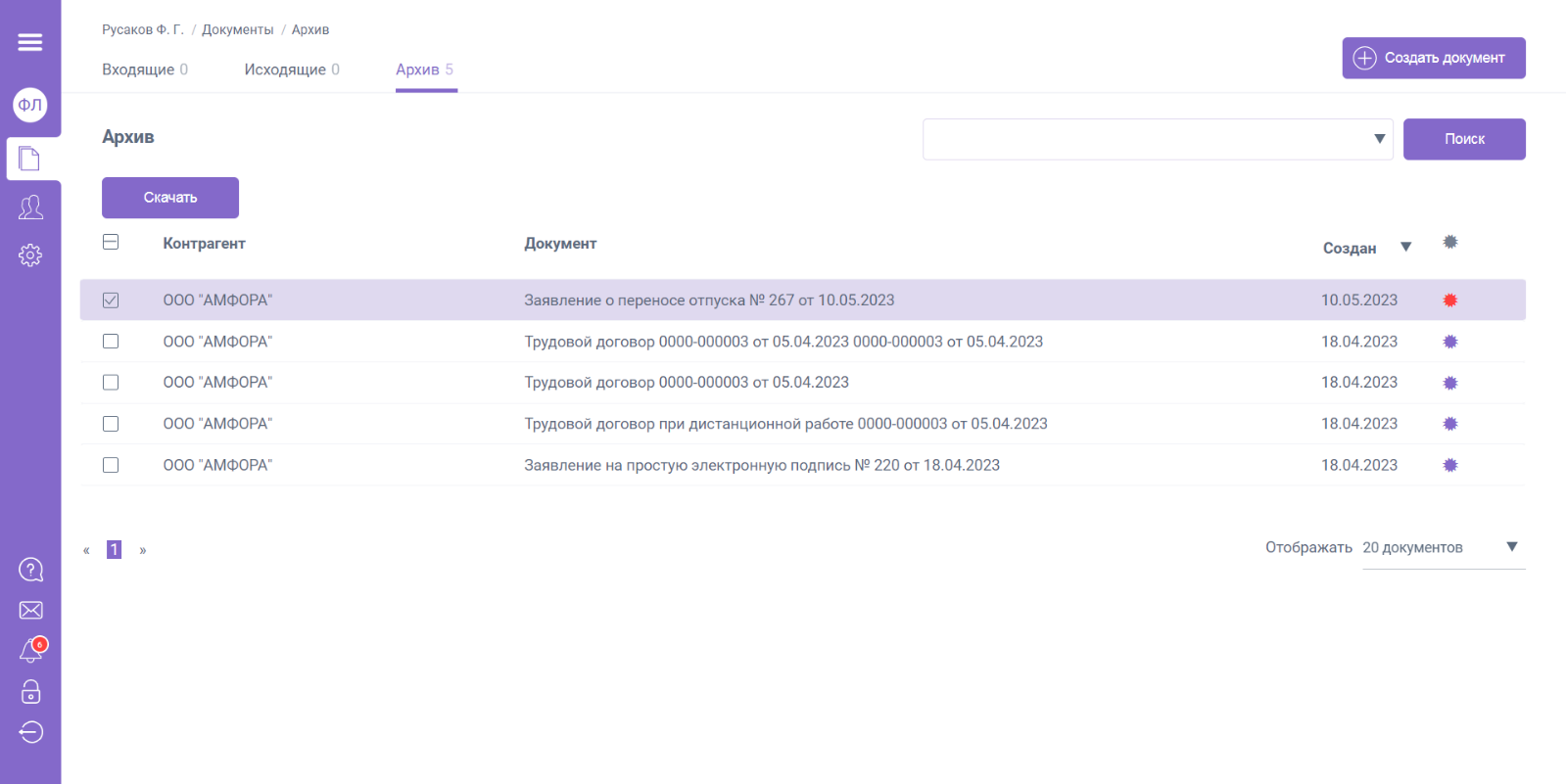Open the contacts icon in sidebar
The width and height of the screenshot is (1566, 784).
point(30,207)
